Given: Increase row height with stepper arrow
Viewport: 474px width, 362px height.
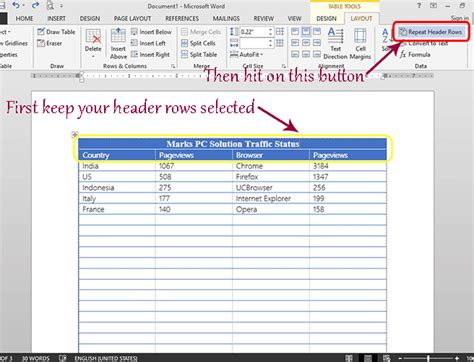Looking at the screenshot, I should (270, 30).
